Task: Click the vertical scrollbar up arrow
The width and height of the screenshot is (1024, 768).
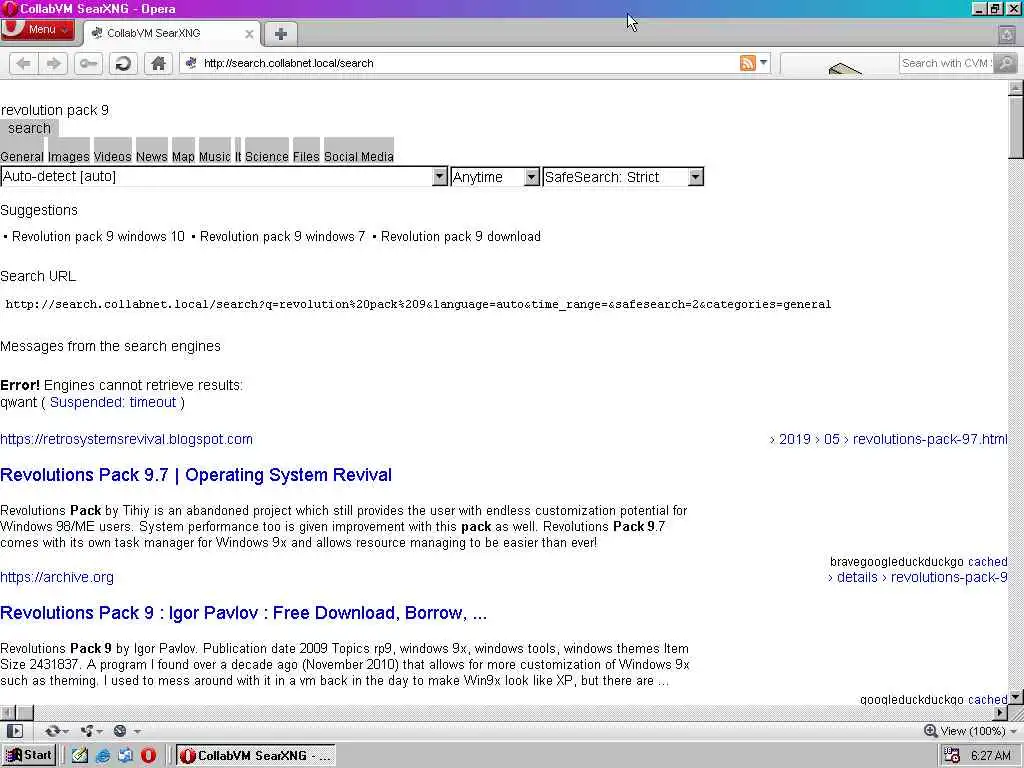Action: tap(1016, 88)
